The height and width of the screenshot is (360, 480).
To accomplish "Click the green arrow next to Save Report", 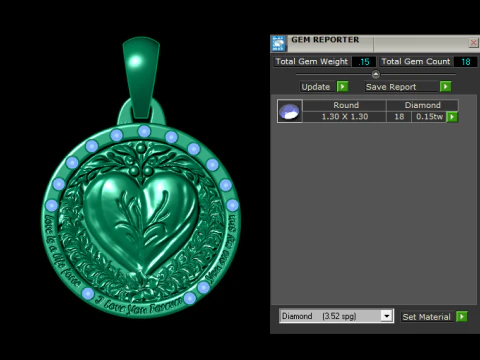I will click(445, 87).
